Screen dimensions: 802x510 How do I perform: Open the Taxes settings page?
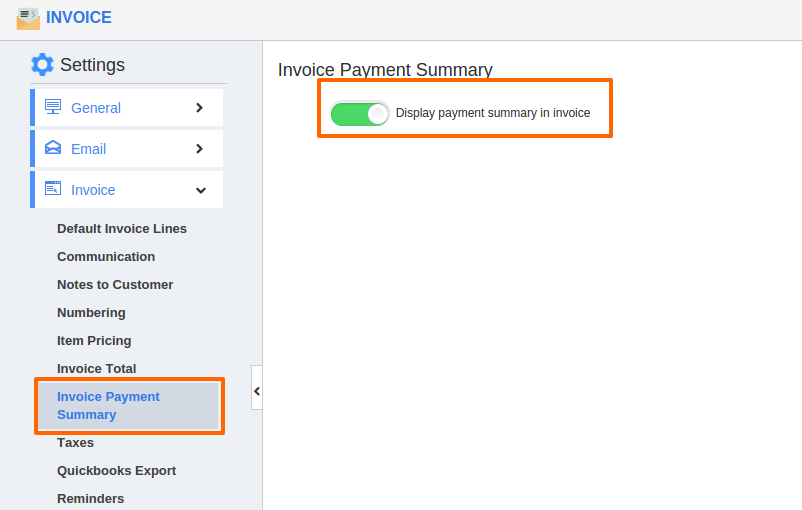(75, 442)
